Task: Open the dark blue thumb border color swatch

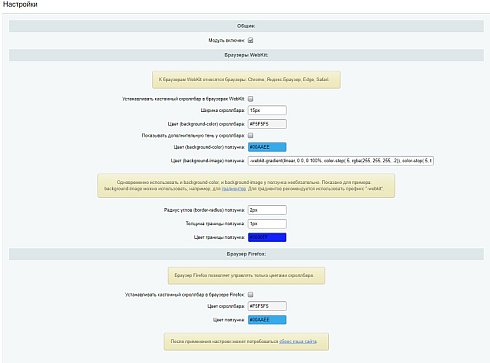Action: 267,237
